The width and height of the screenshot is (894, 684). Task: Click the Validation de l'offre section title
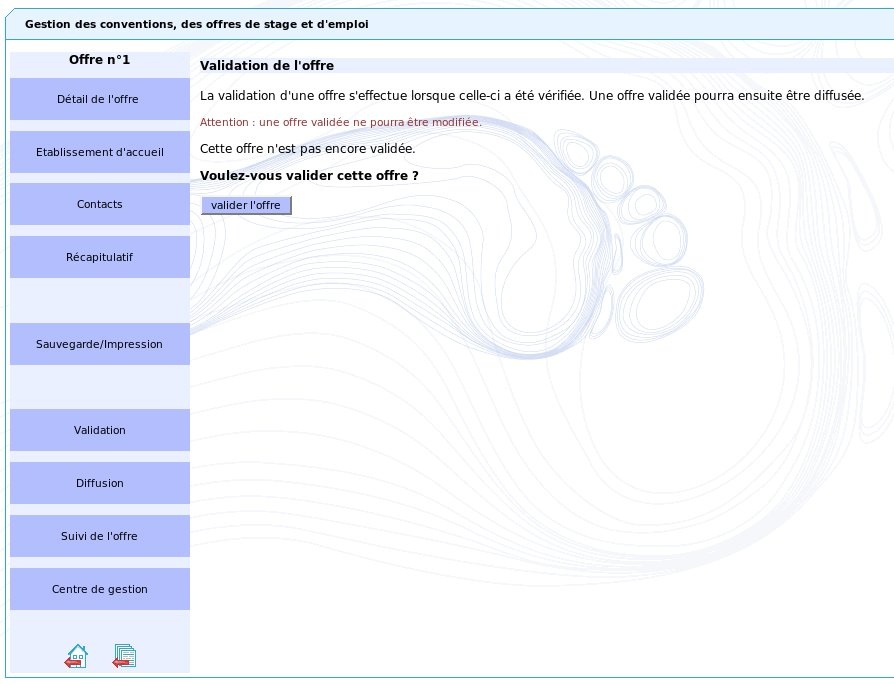pos(267,66)
